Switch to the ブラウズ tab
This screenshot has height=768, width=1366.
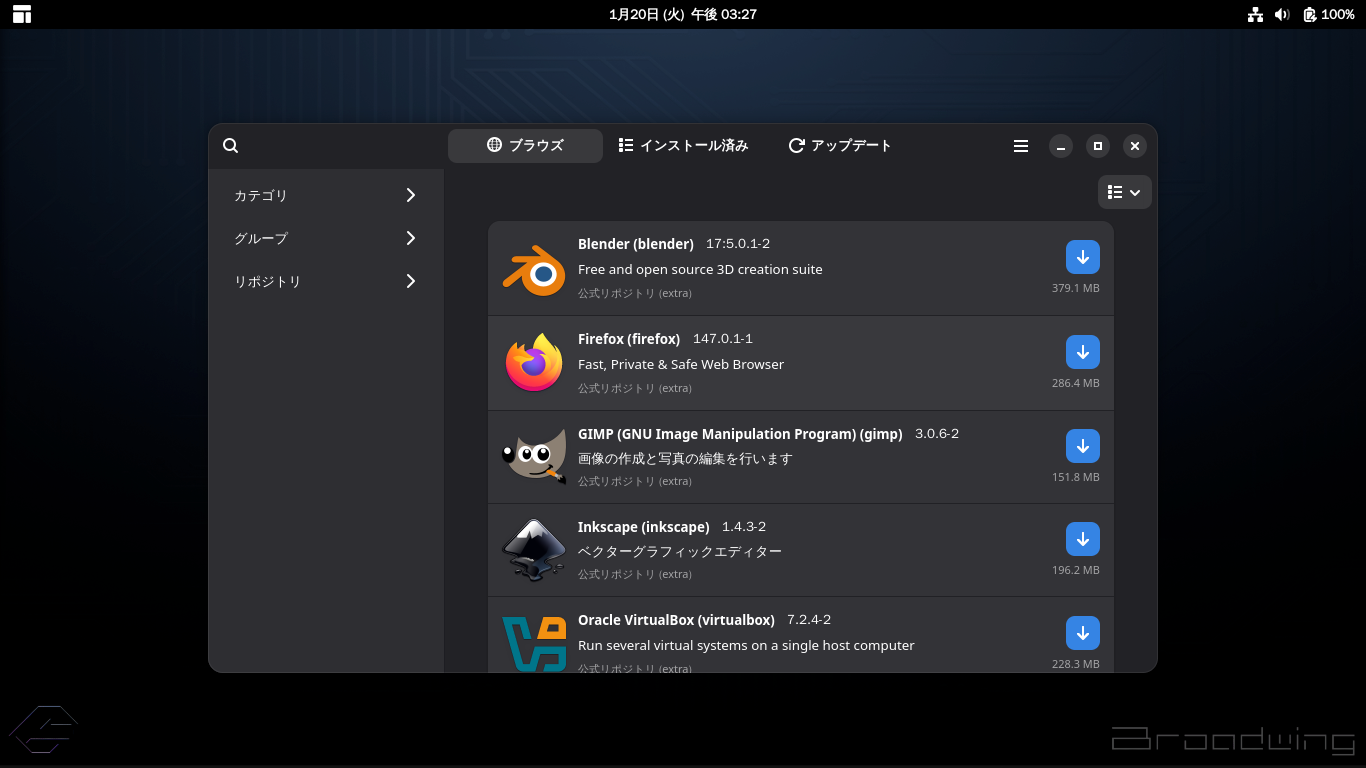point(525,146)
